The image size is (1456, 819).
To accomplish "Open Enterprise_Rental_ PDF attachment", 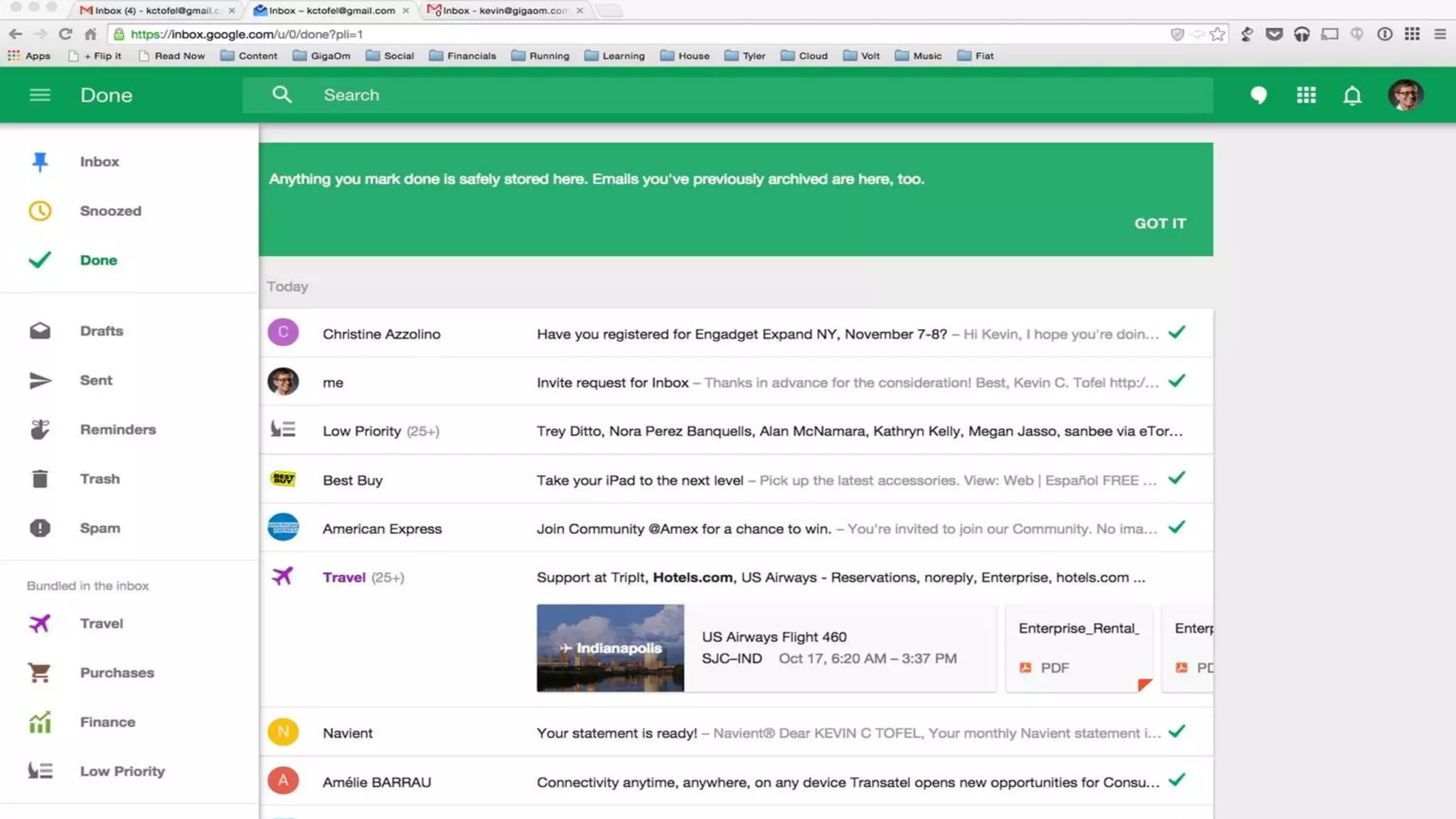I will [x=1078, y=648].
